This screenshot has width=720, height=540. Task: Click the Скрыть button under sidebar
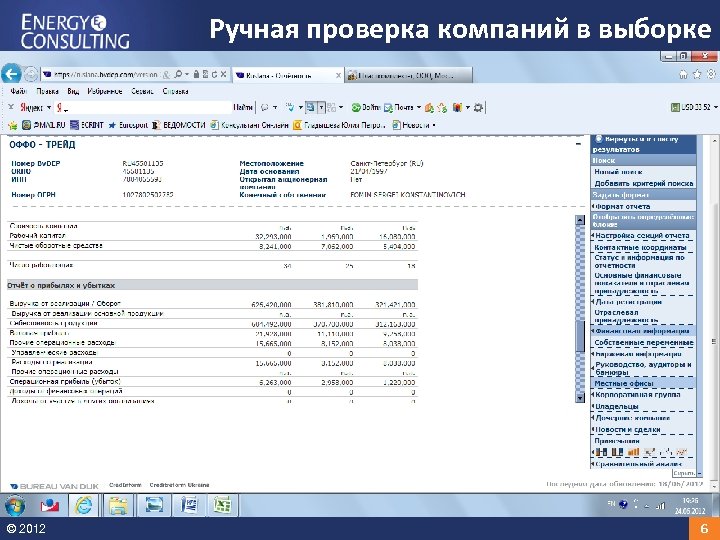point(684,473)
